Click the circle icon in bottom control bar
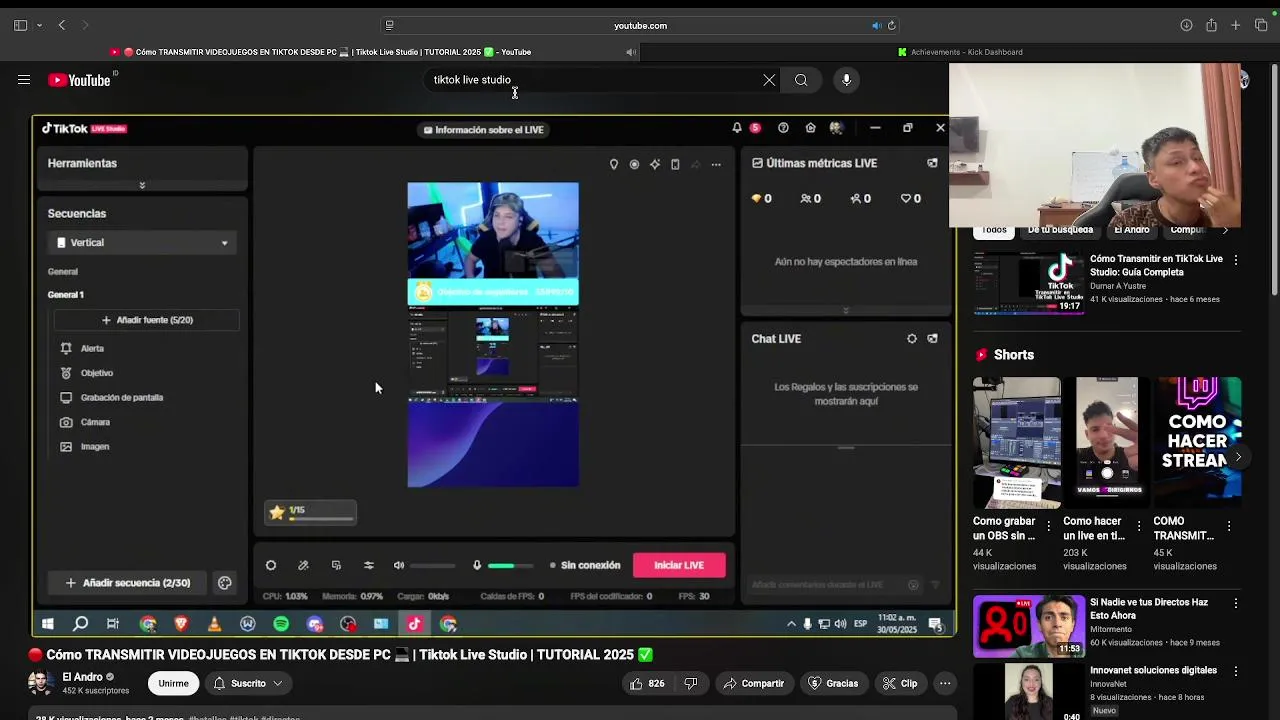The height and width of the screenshot is (720, 1280). tap(271, 565)
